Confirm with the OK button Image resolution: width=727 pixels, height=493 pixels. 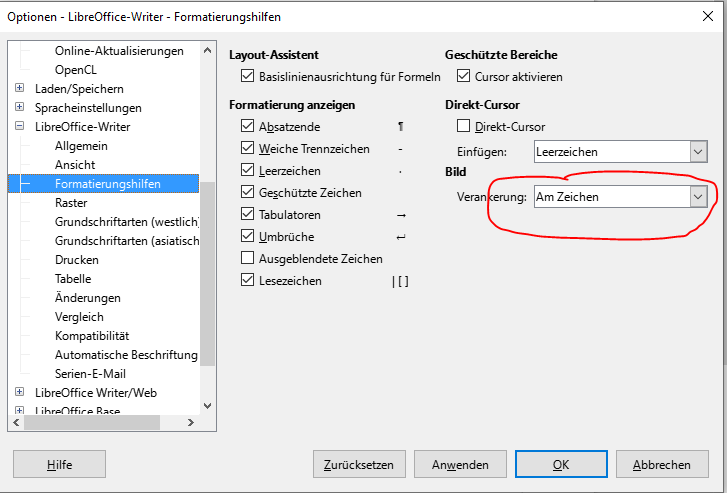click(x=561, y=464)
